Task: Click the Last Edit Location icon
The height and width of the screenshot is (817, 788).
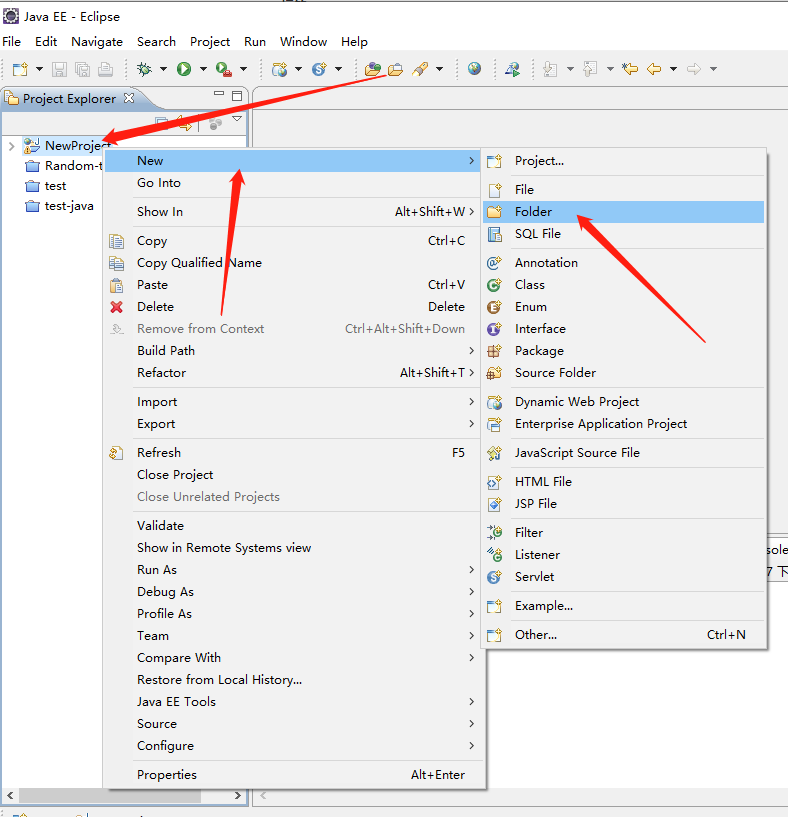Action: pyautogui.click(x=630, y=69)
